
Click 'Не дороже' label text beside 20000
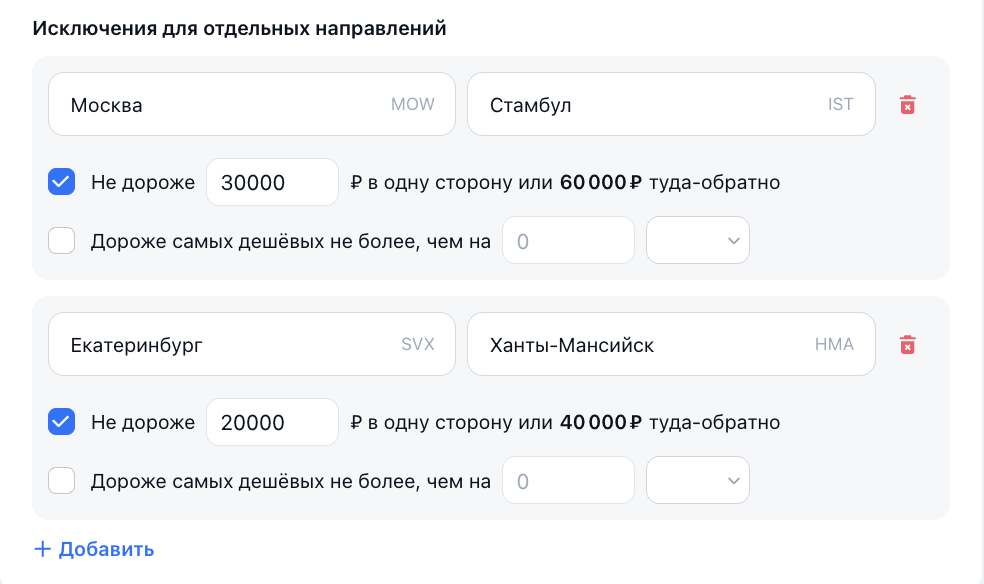tap(142, 422)
